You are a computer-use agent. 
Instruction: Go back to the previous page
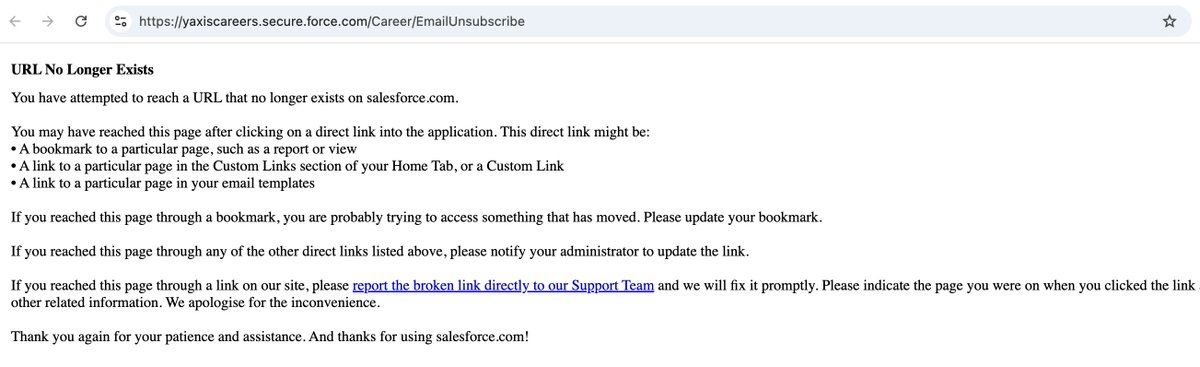[x=15, y=21]
